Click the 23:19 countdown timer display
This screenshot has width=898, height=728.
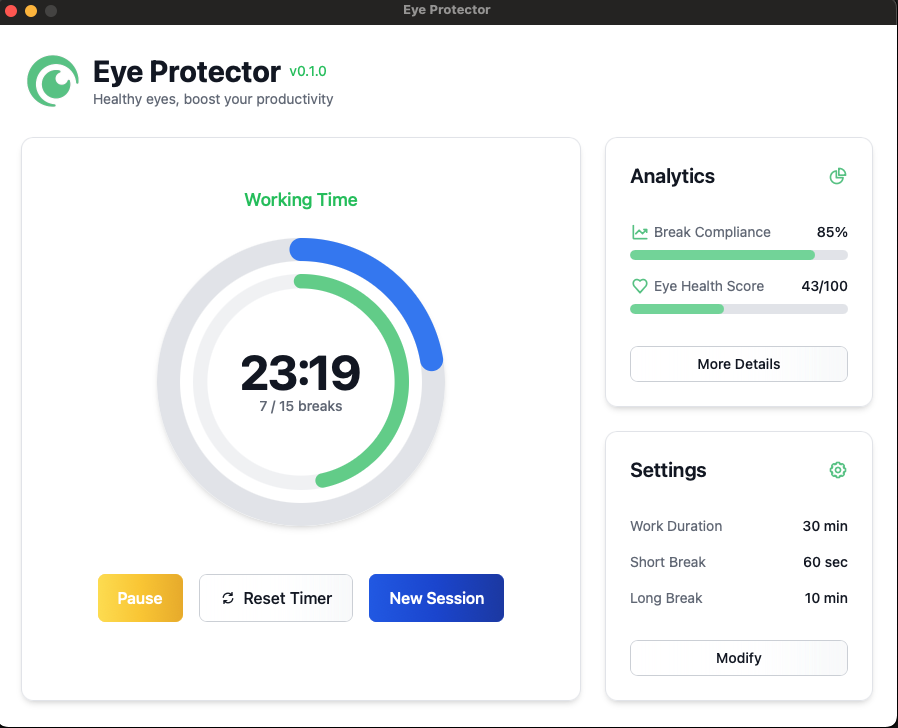300,373
